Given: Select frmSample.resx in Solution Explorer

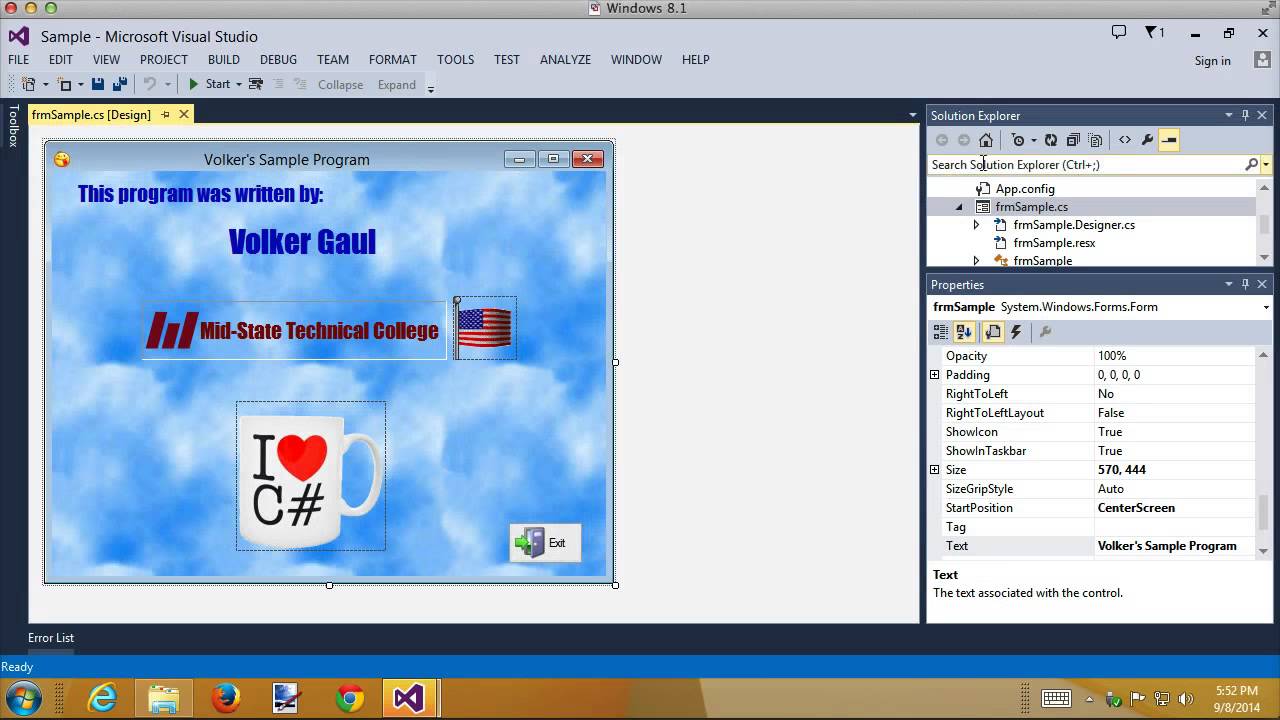Looking at the screenshot, I should click(1054, 243).
